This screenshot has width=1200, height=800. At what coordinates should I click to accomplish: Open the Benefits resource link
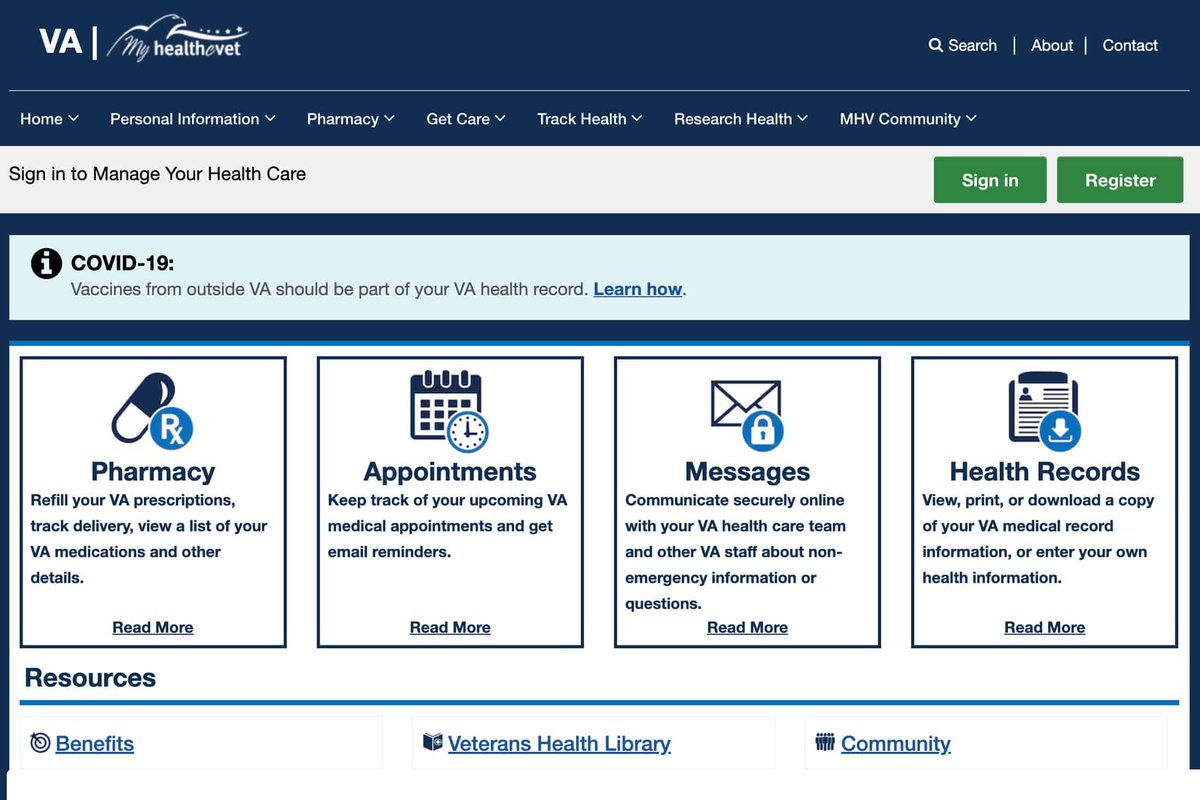(95, 744)
